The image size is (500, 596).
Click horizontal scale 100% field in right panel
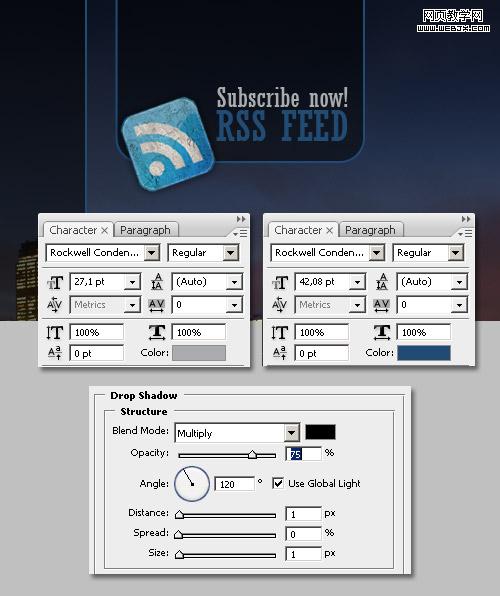(x=424, y=332)
